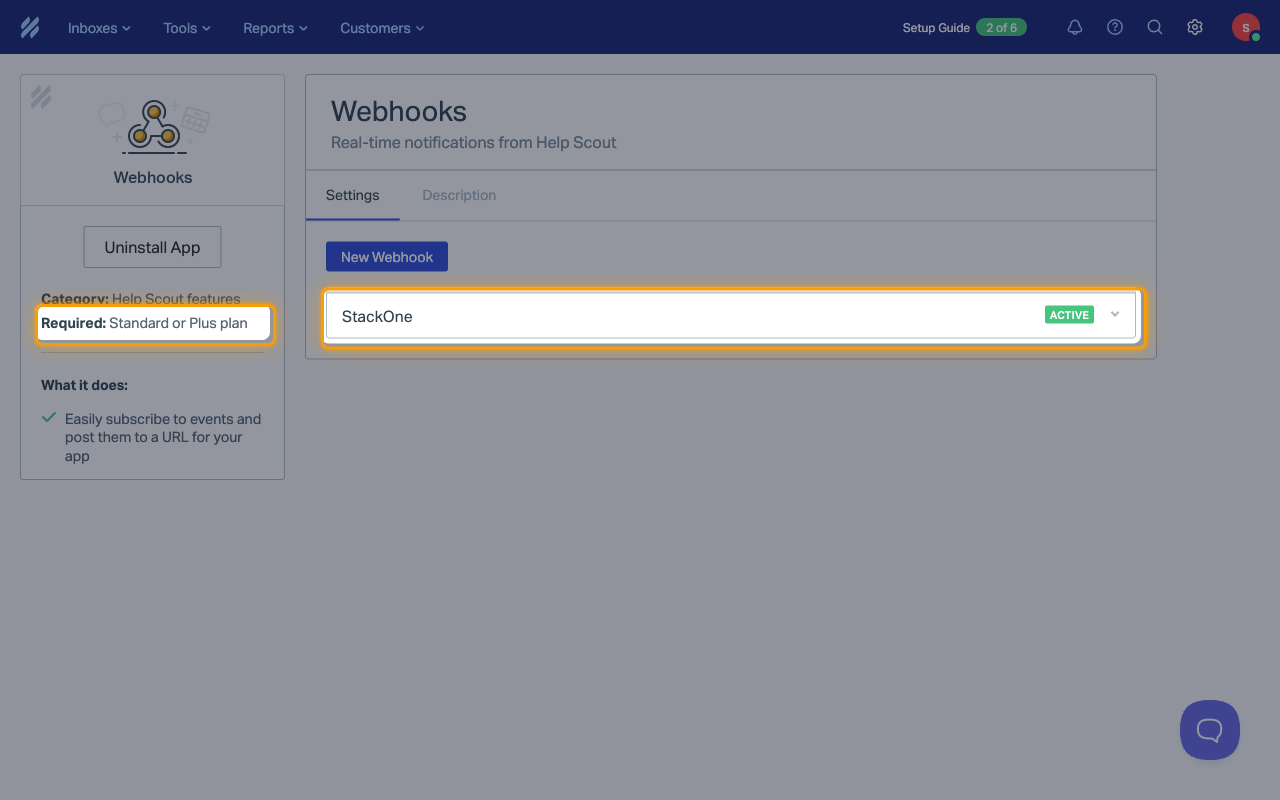Click the 2 of 6 progress badge
Image resolution: width=1280 pixels, height=800 pixels.
pos(1001,28)
